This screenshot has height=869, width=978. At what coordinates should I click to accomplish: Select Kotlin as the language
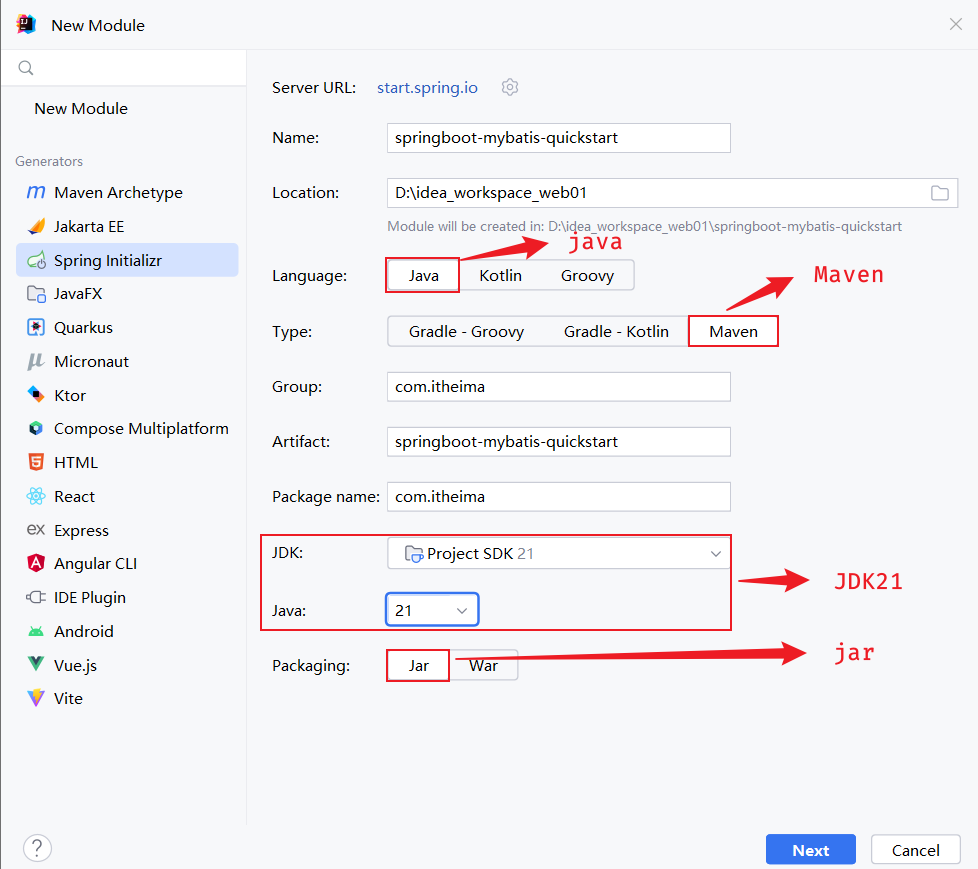[500, 275]
